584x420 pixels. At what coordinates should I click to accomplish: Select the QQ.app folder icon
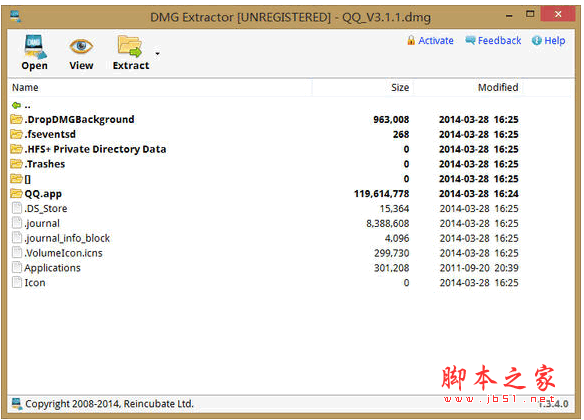click(16, 194)
